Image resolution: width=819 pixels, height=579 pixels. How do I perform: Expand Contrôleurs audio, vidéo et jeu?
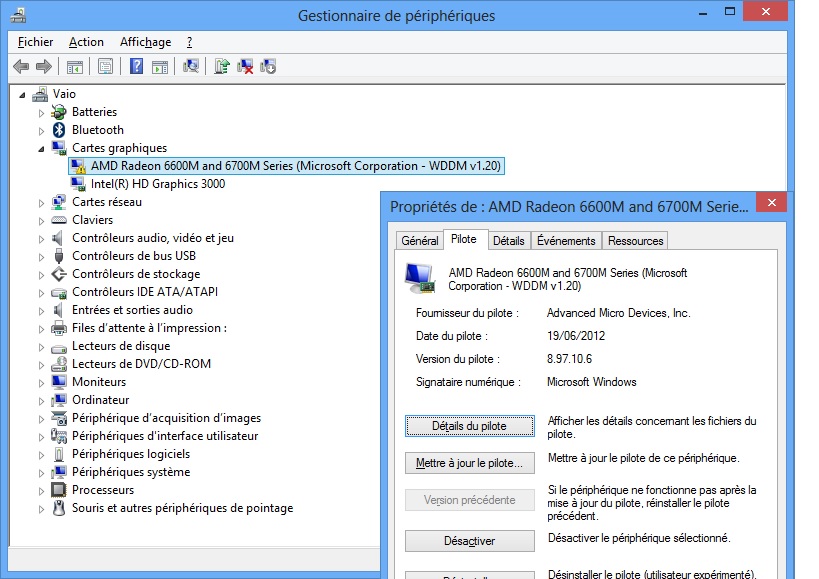(41, 239)
